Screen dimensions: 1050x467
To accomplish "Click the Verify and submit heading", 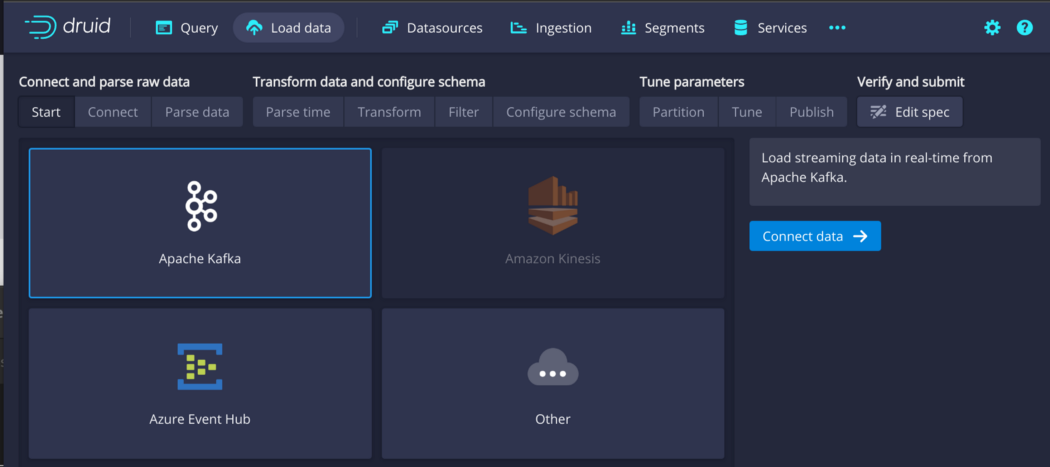I will coord(911,82).
